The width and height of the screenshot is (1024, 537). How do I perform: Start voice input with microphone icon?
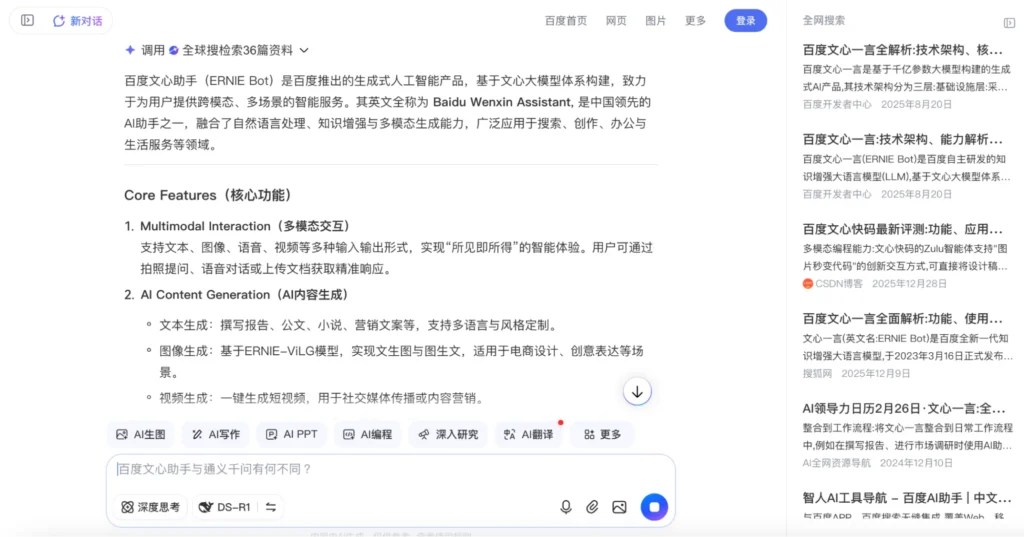566,507
